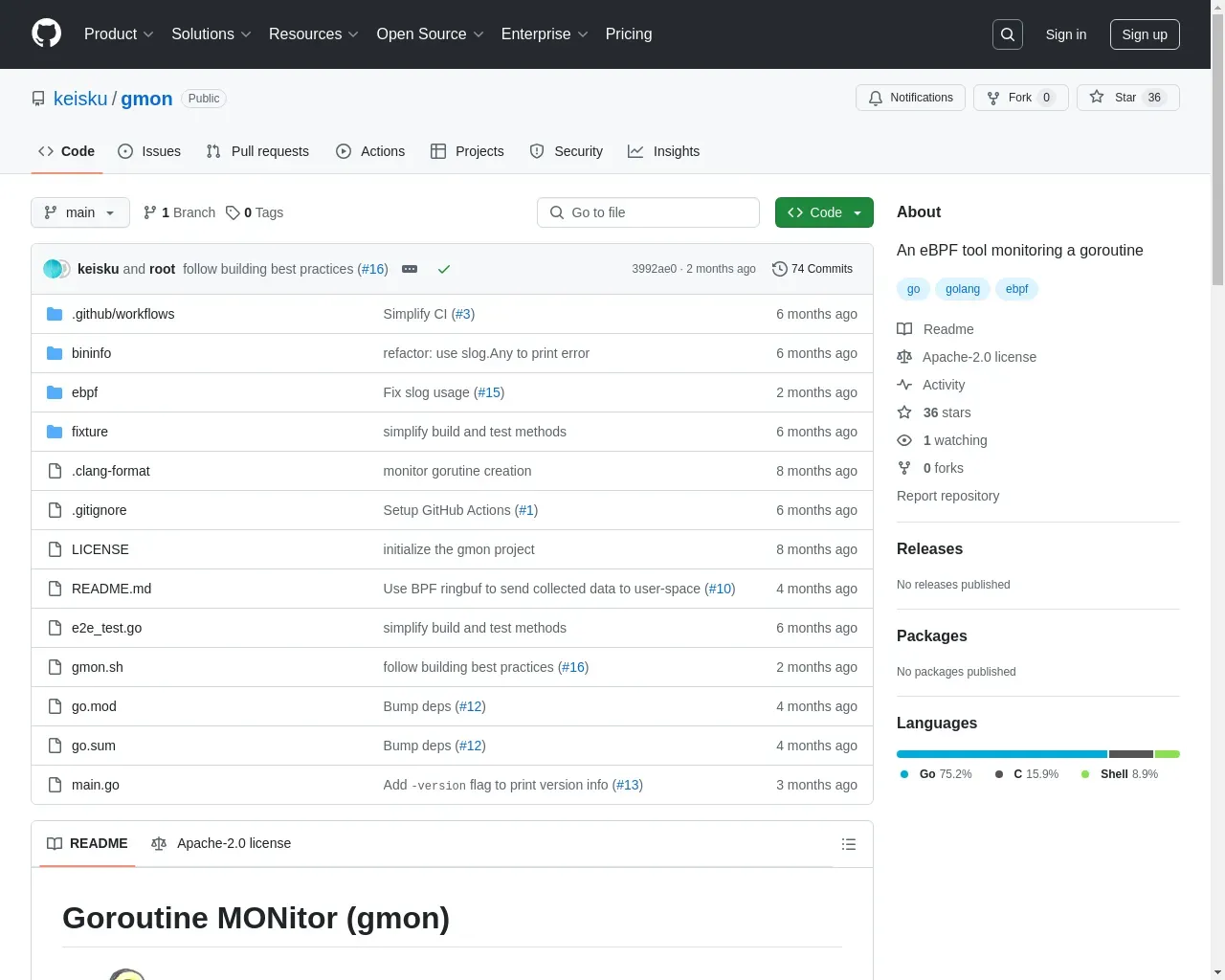Open the 74 Commits link
The height and width of the screenshot is (980, 1225).
click(x=813, y=269)
